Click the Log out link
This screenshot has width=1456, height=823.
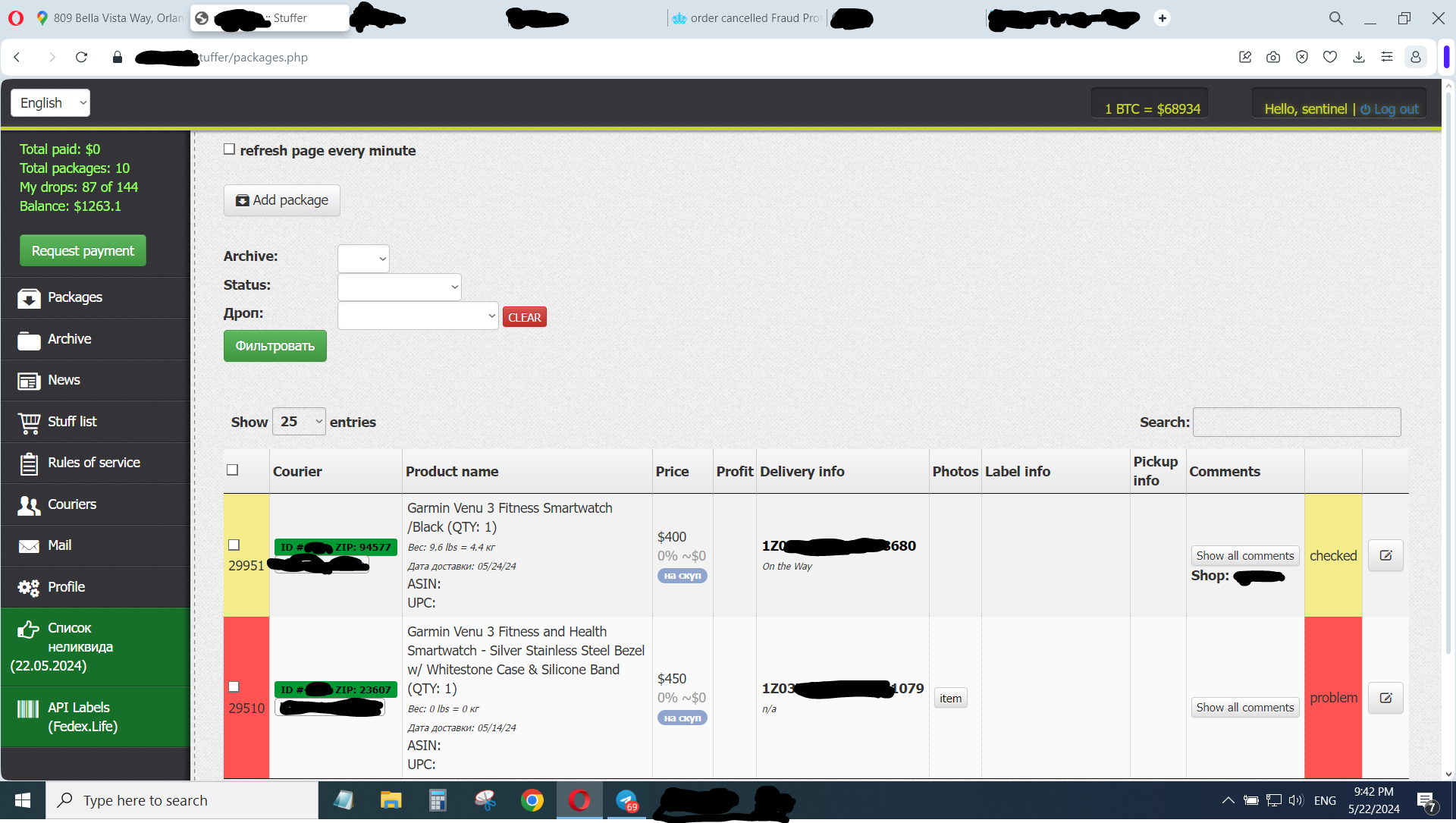(1389, 109)
